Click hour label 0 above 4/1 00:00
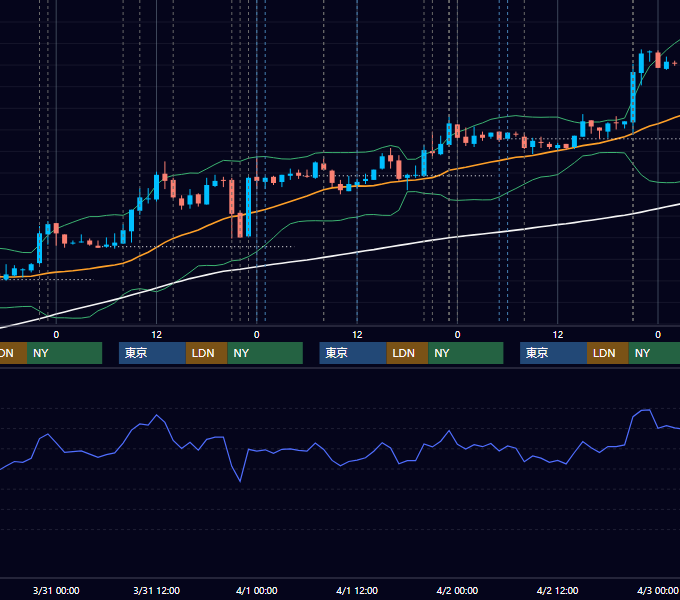Screen dimensions: 680x600 click(x=257, y=335)
